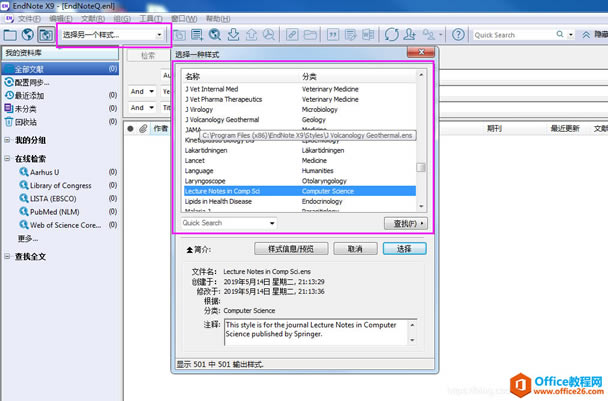Open Online Search toolbar icon
The height and width of the screenshot is (401, 608).
tap(214, 35)
